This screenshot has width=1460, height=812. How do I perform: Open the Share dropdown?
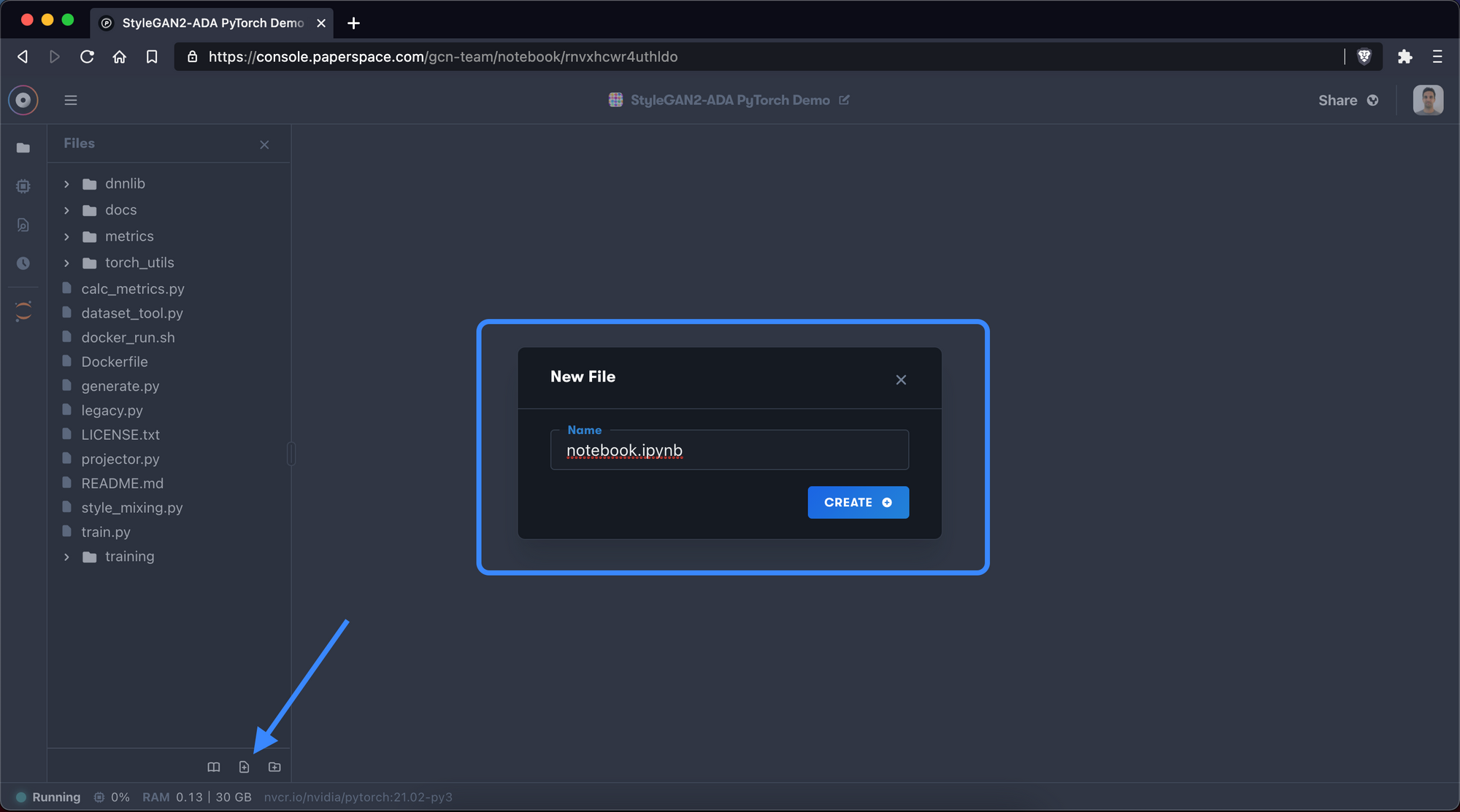pyautogui.click(x=1348, y=100)
